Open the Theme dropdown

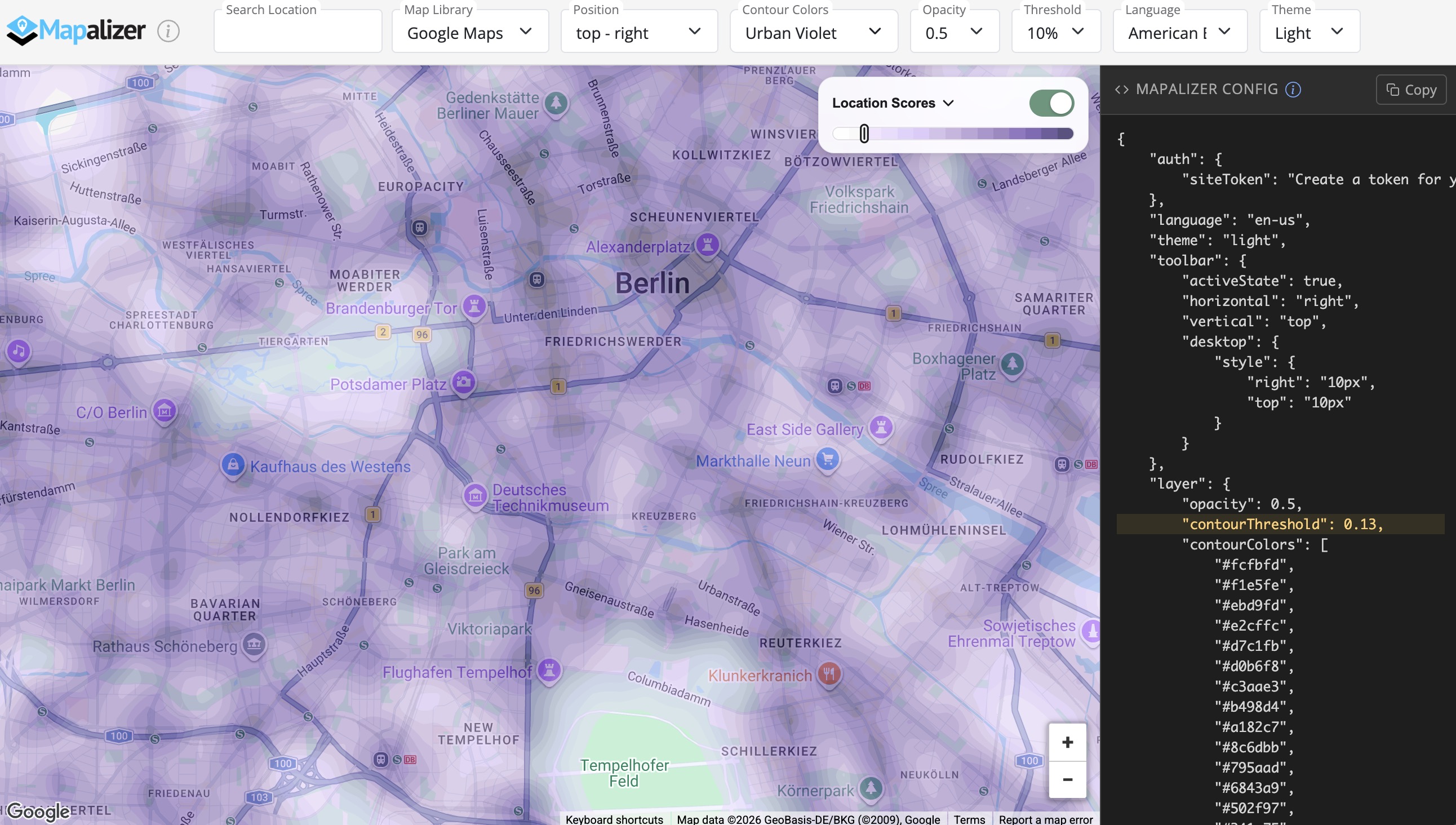coord(1310,32)
